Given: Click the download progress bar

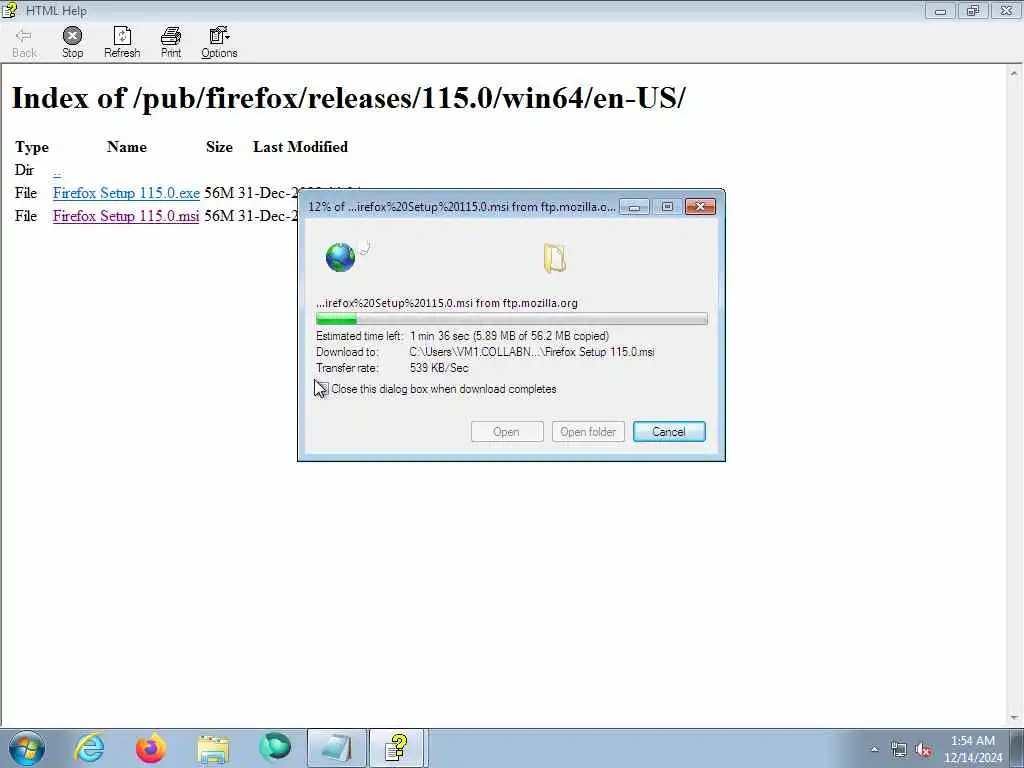Looking at the screenshot, I should point(511,319).
